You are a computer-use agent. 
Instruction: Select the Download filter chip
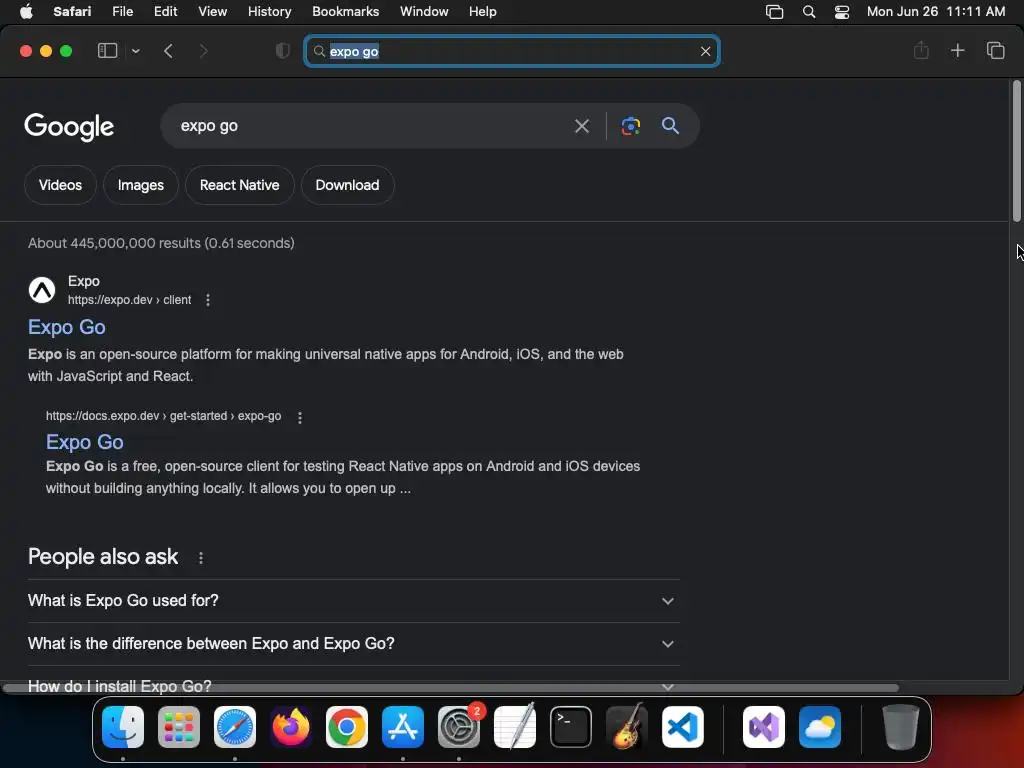(x=347, y=185)
